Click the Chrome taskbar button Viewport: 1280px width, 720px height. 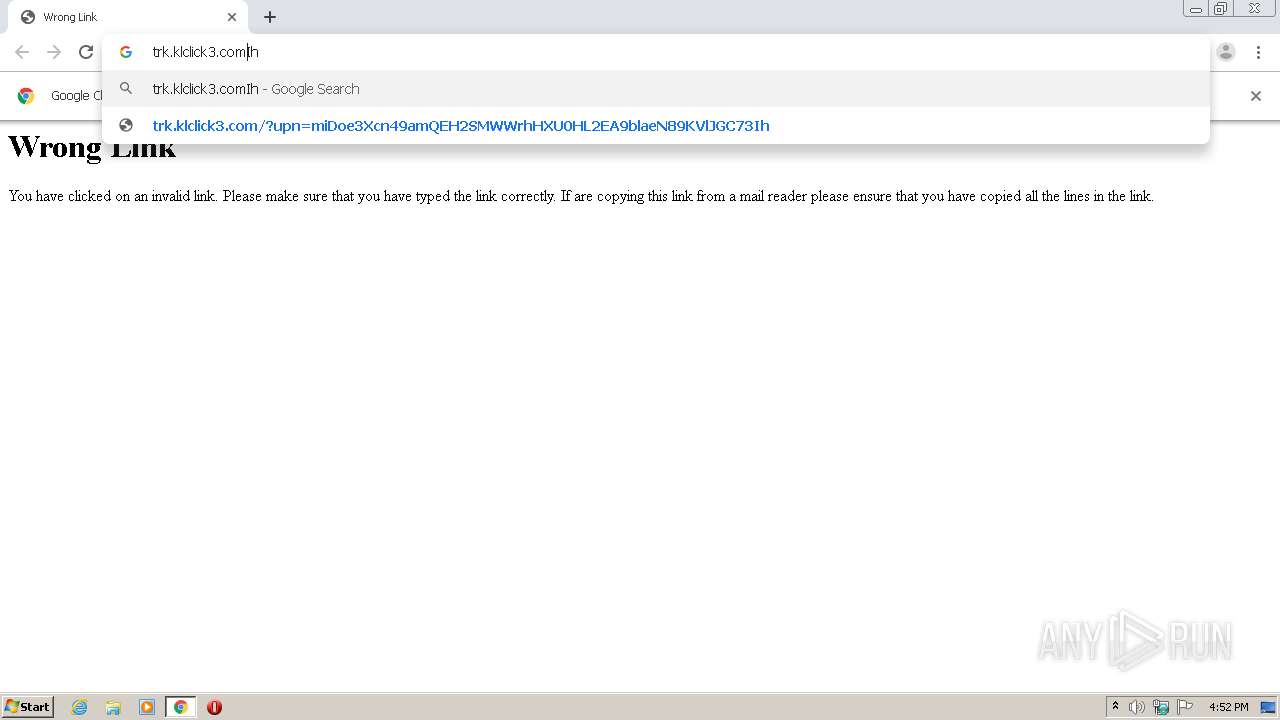pyautogui.click(x=180, y=707)
